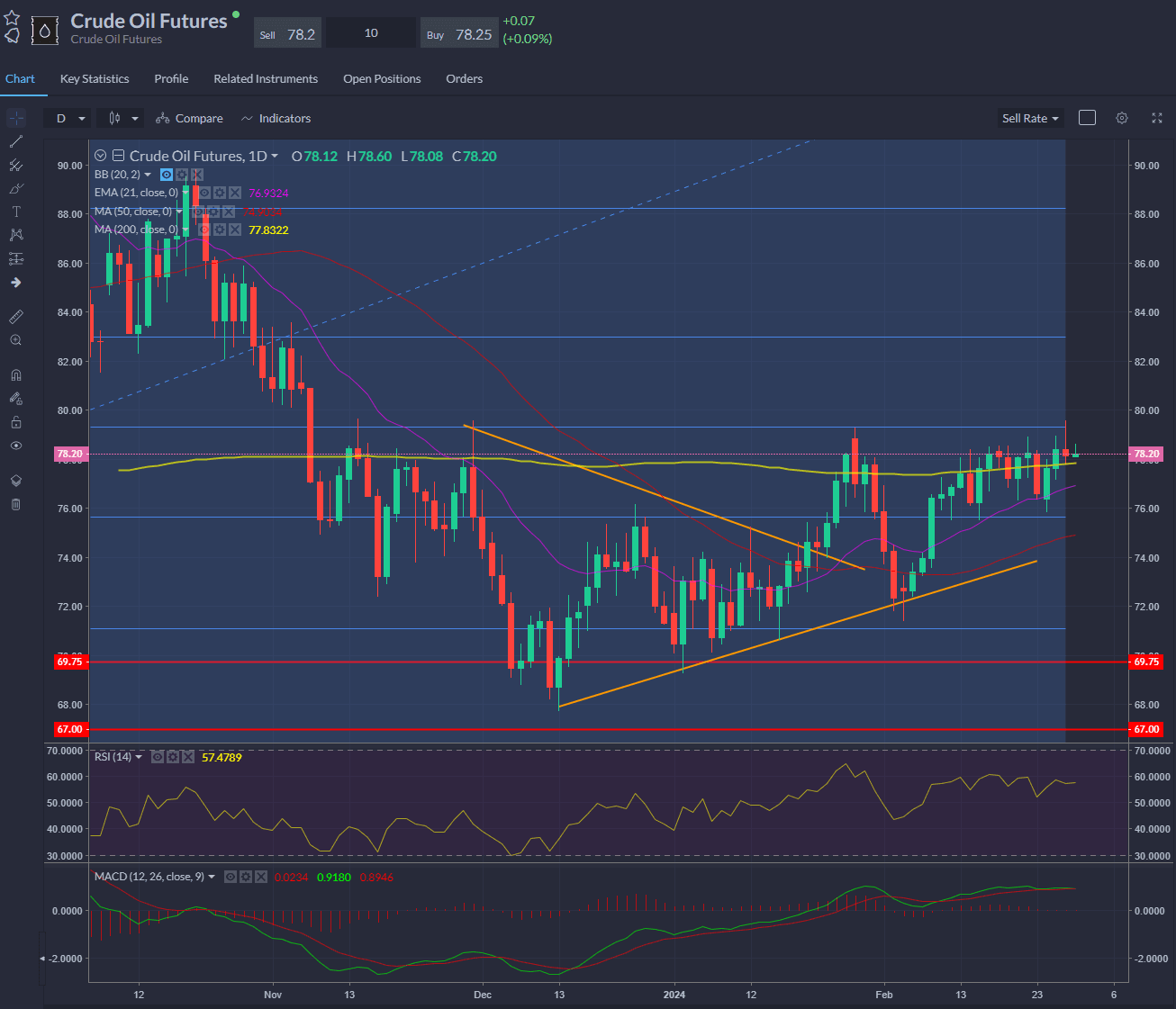The width and height of the screenshot is (1176, 1009).
Task: Open chart settings gear in toolbar
Action: point(1122,118)
